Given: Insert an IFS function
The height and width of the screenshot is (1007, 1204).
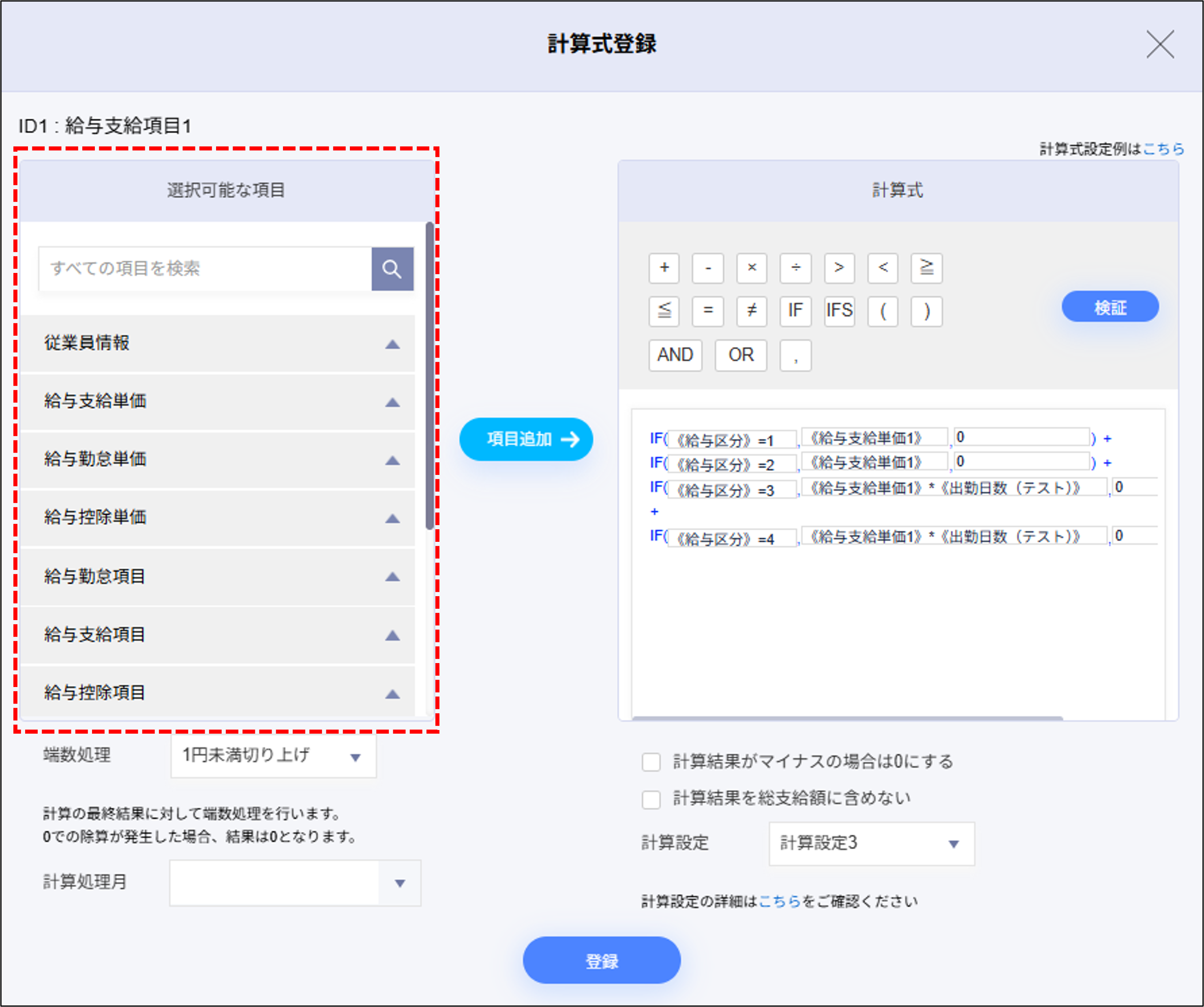Looking at the screenshot, I should [839, 311].
